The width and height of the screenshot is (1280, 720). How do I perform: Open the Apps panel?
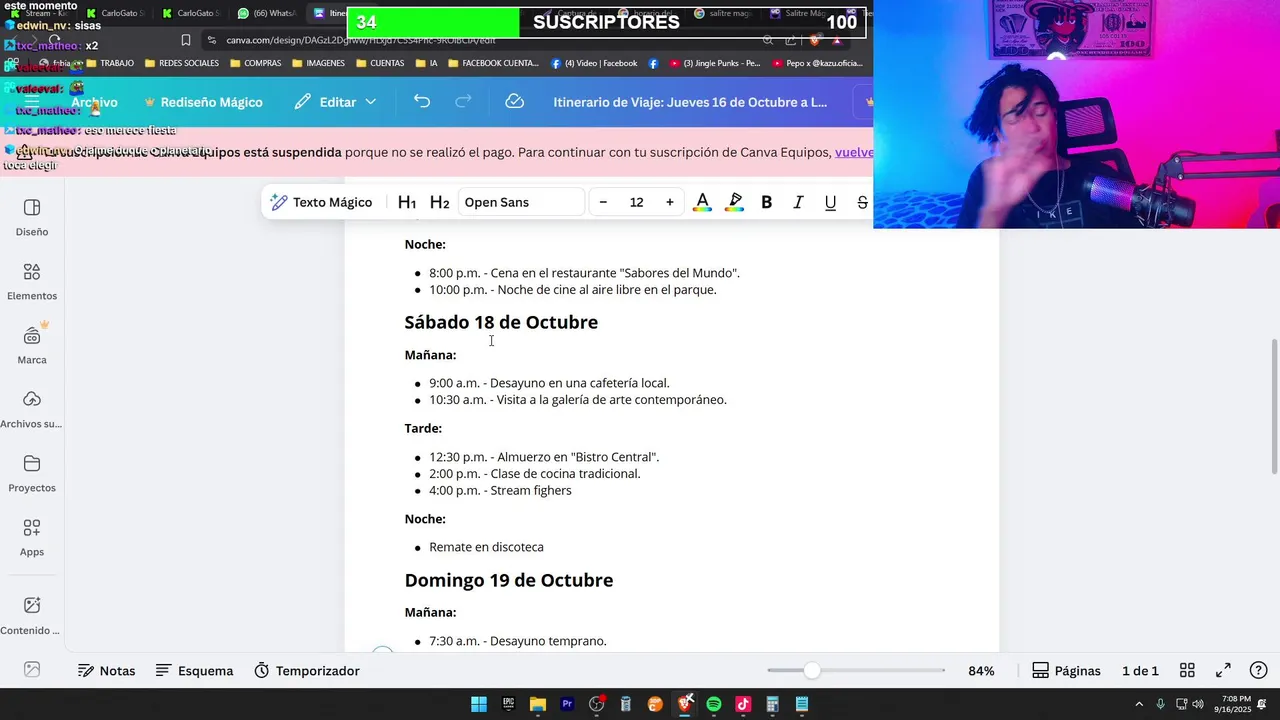pyautogui.click(x=32, y=536)
